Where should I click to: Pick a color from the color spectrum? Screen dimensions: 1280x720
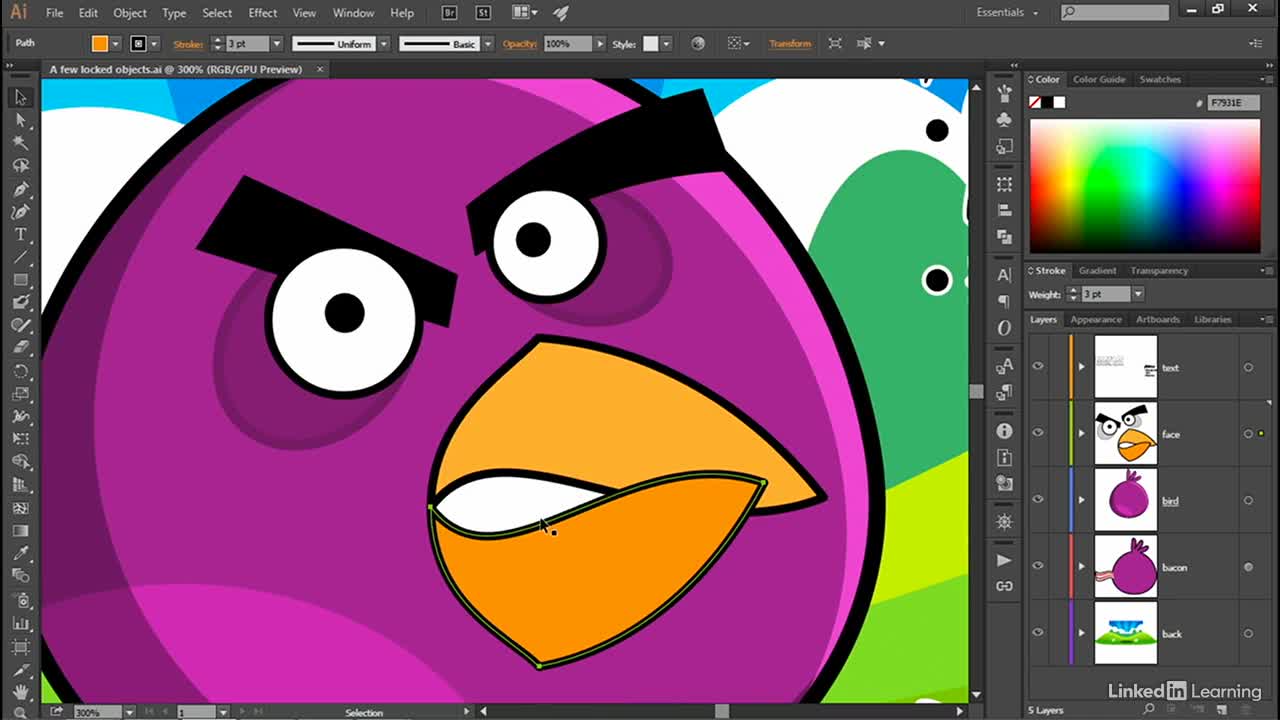pos(1145,186)
